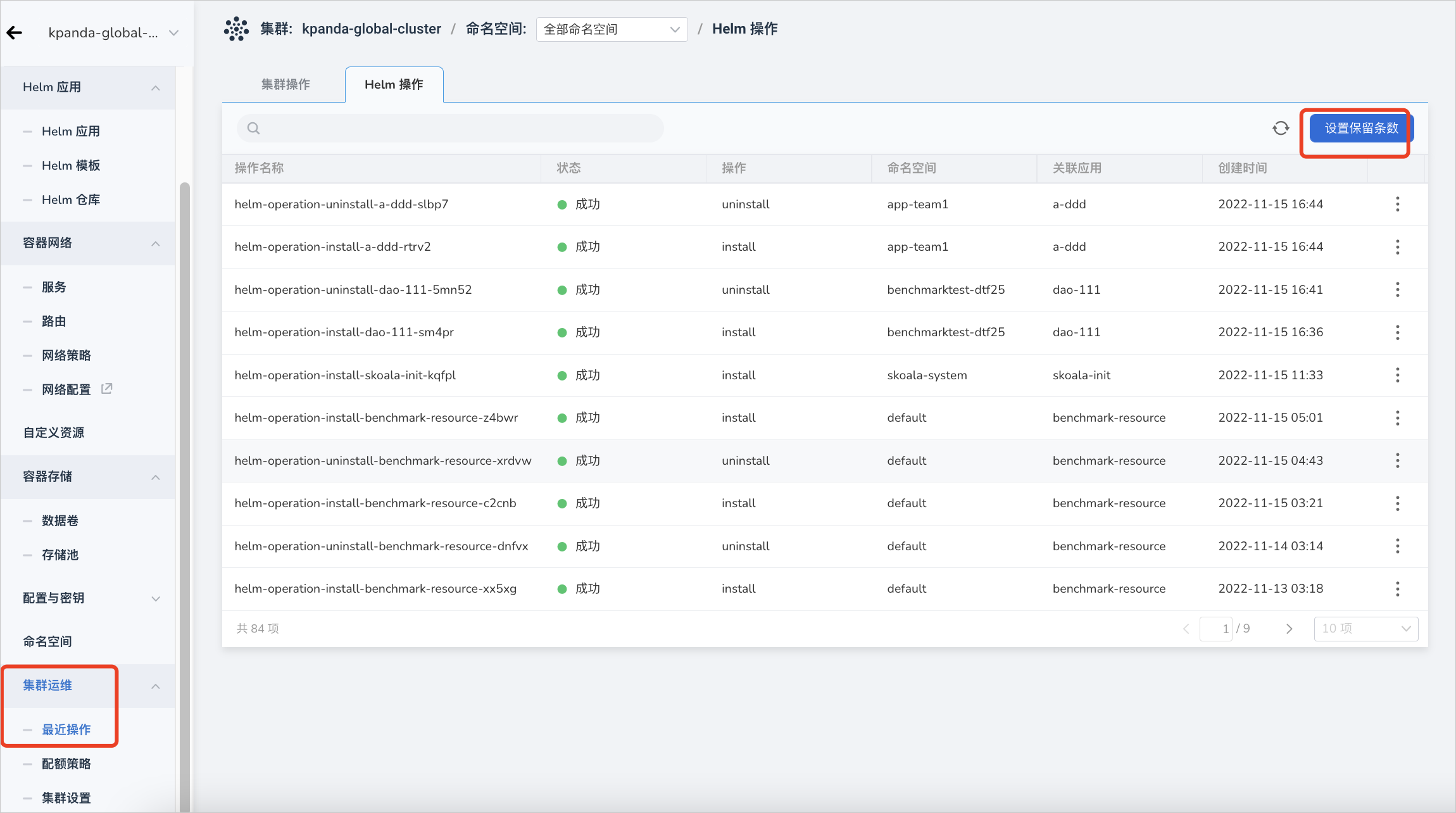1456x813 pixels.
Task: Click the 状态 column header
Action: pos(568,168)
